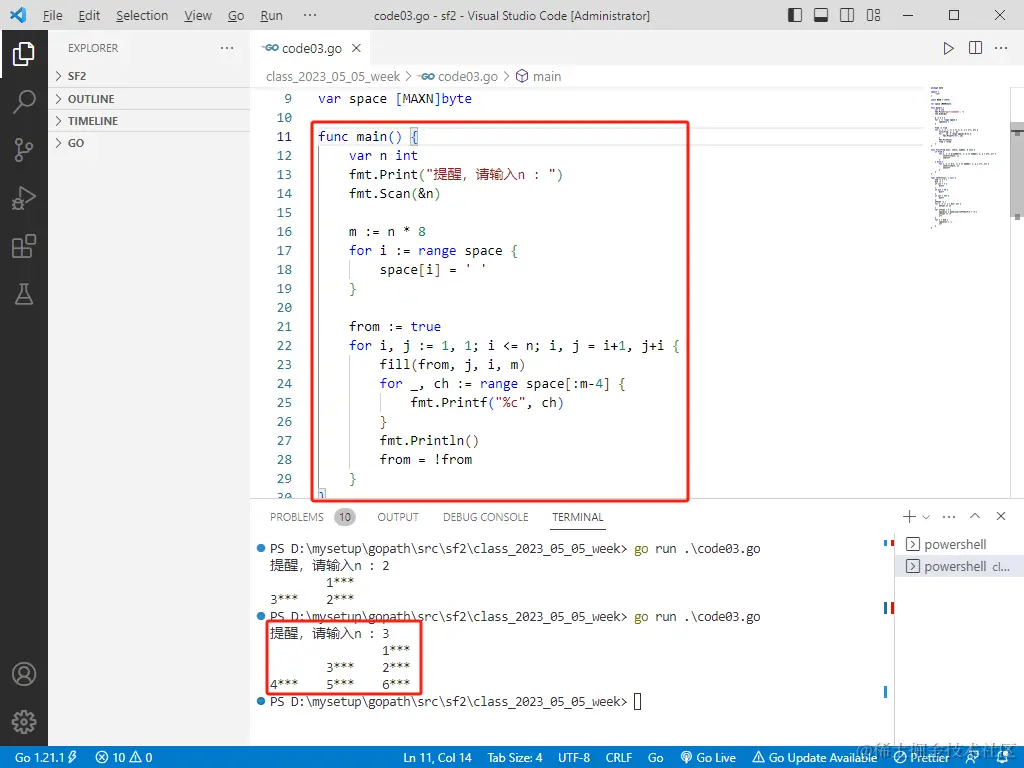Show more menu bar items ellipsis
Viewport: 1024px width, 768px height.
pos(310,15)
